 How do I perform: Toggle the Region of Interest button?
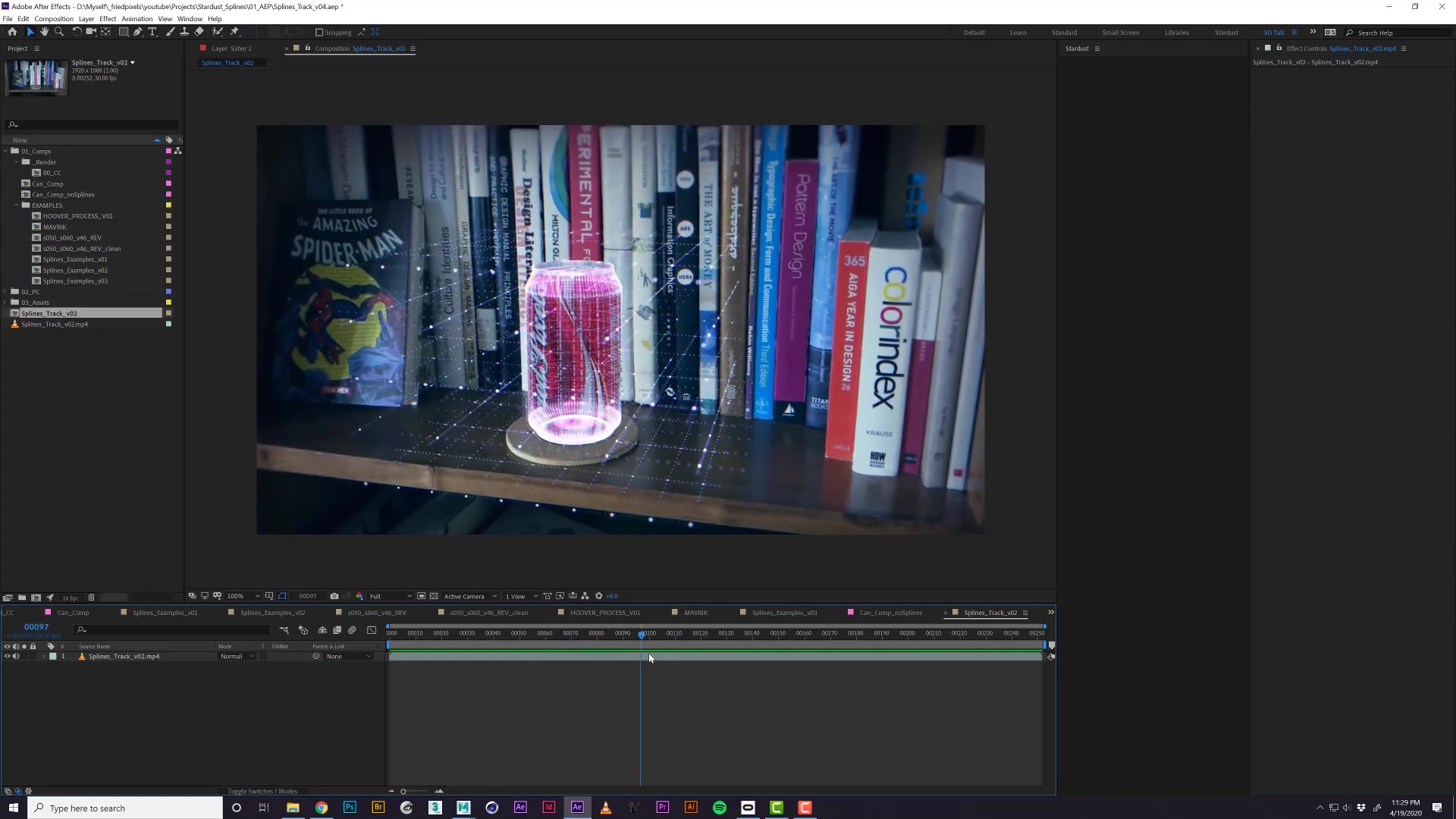tap(422, 596)
